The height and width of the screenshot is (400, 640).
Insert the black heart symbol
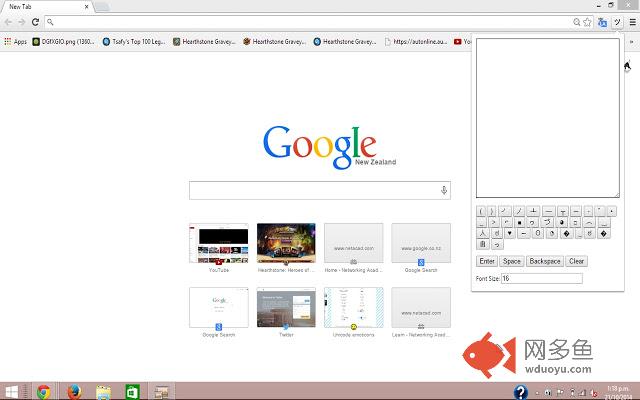click(509, 233)
